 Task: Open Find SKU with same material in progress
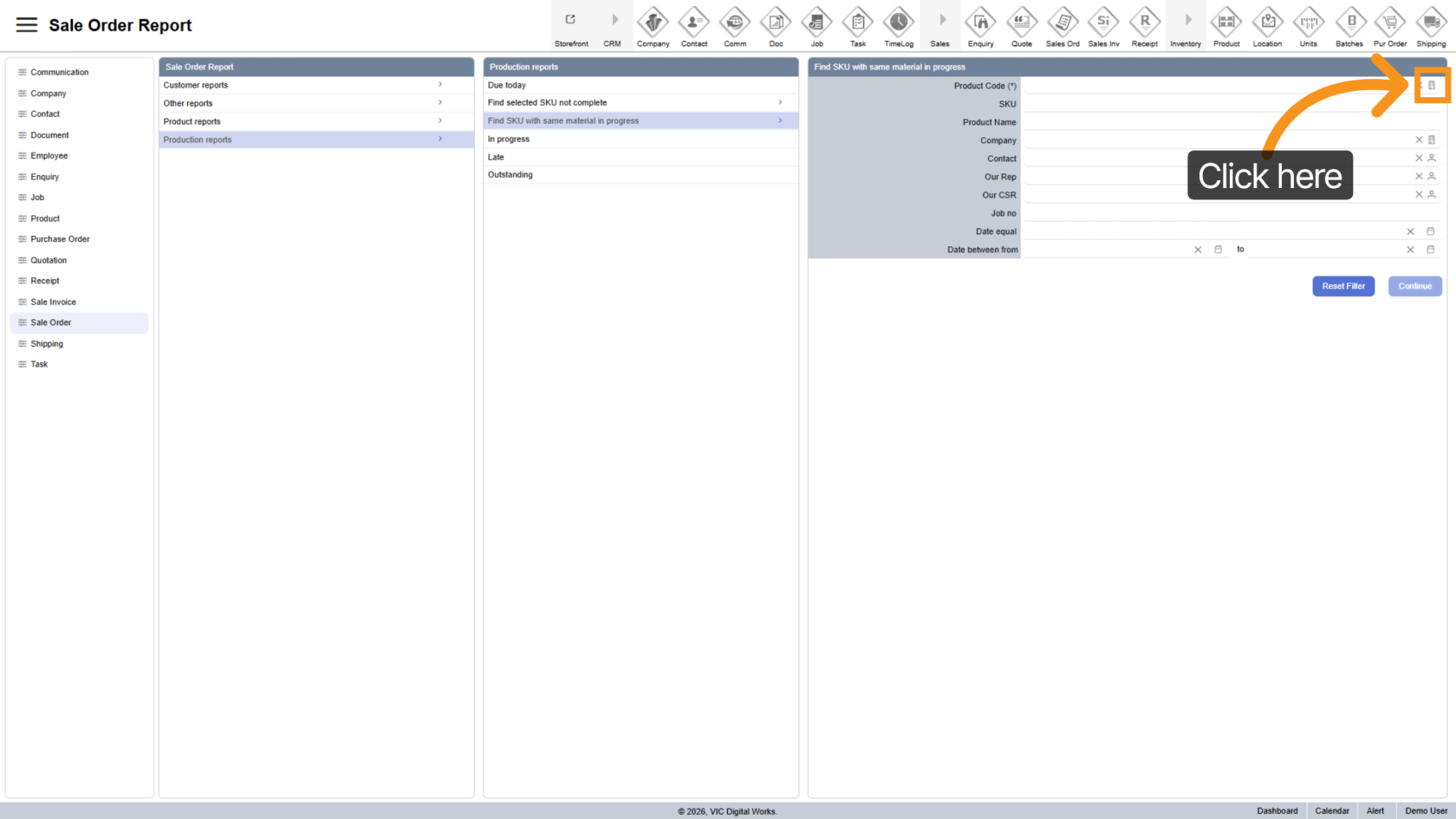(x=640, y=120)
